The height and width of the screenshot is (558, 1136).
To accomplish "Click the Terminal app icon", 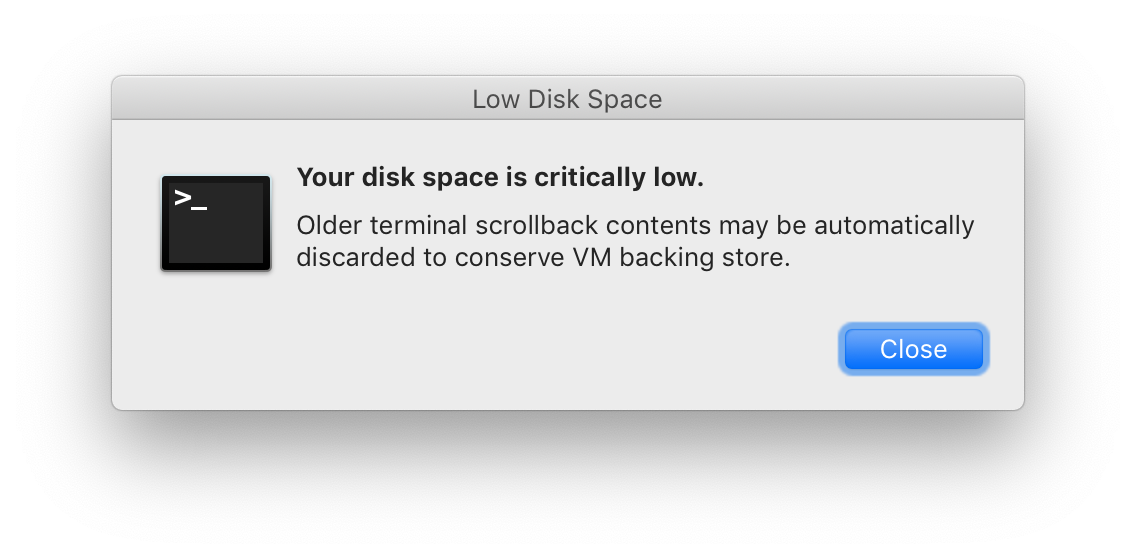I will point(216,223).
